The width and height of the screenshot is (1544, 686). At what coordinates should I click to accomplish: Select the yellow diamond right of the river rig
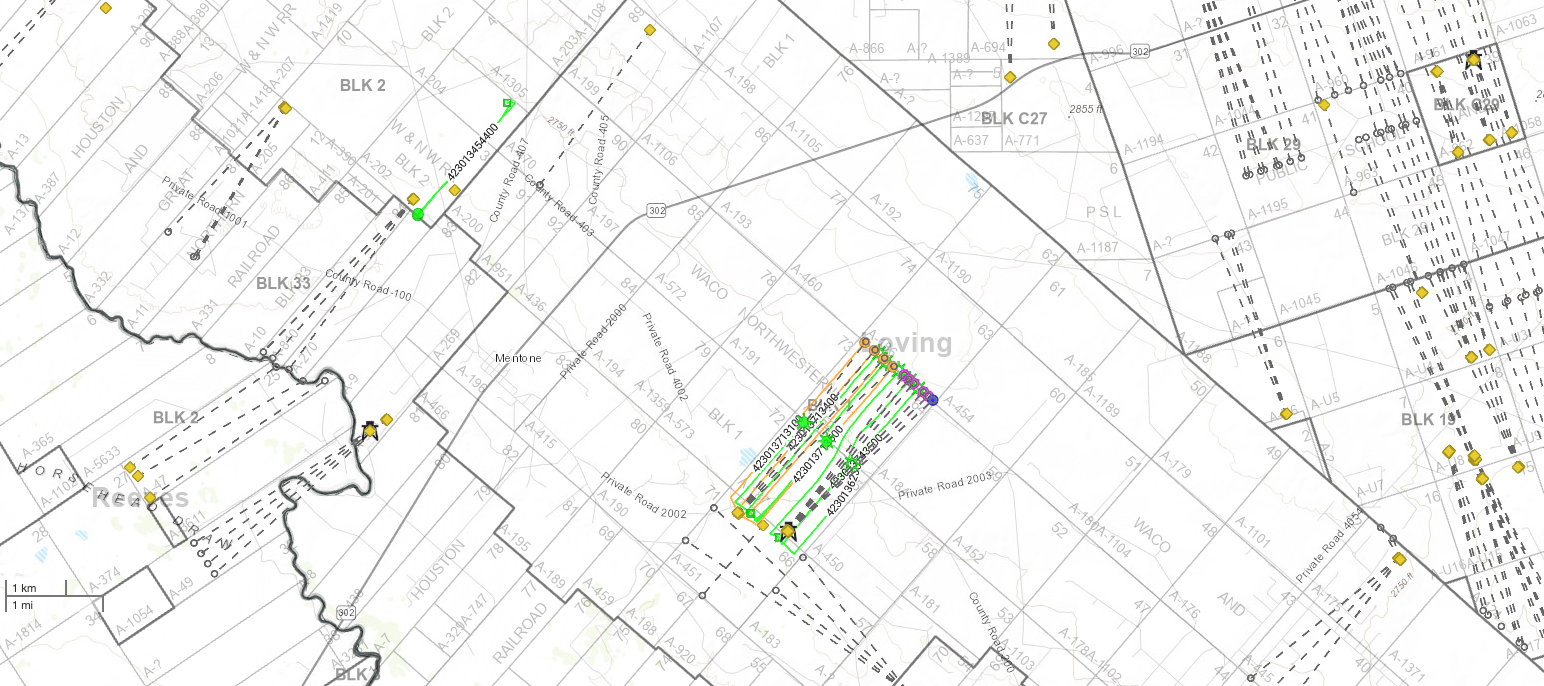387,420
